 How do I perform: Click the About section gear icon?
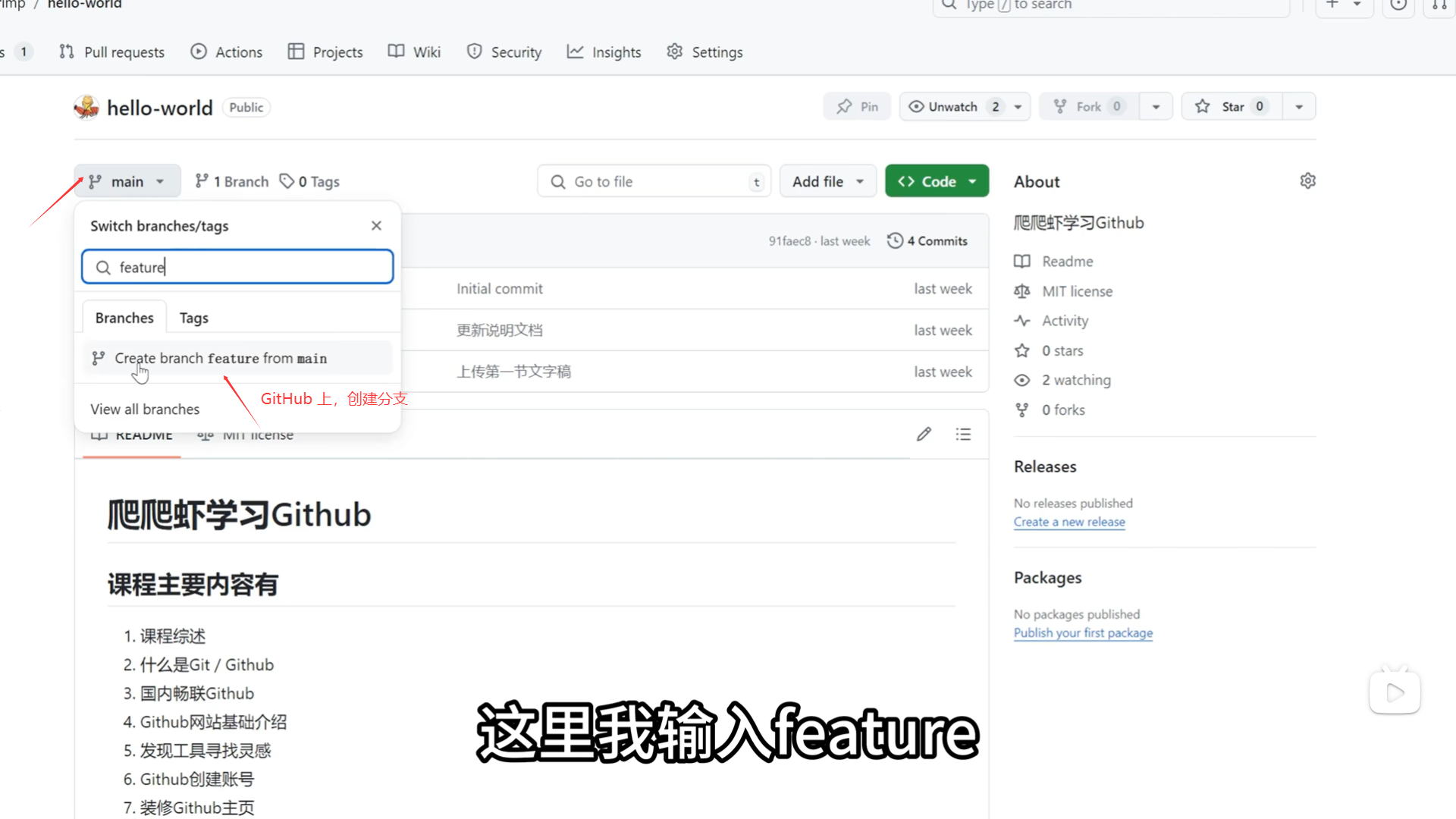coord(1307,181)
